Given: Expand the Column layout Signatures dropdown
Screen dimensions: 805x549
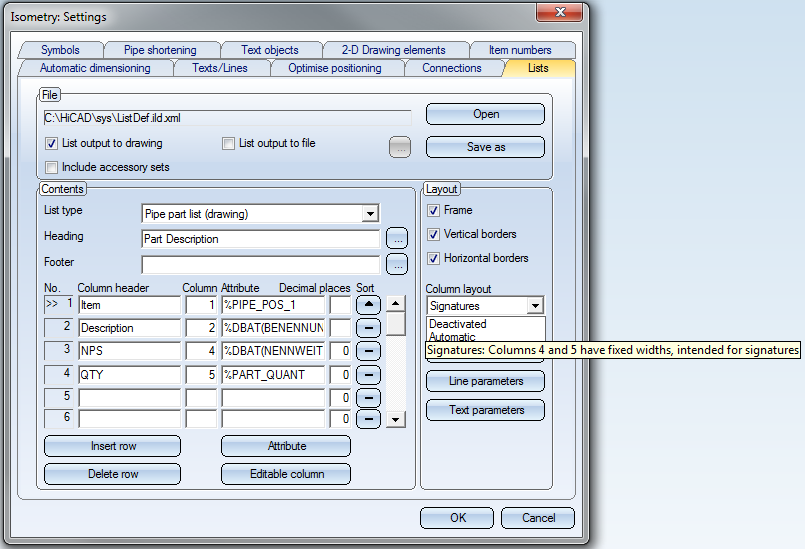Looking at the screenshot, I should pos(535,306).
